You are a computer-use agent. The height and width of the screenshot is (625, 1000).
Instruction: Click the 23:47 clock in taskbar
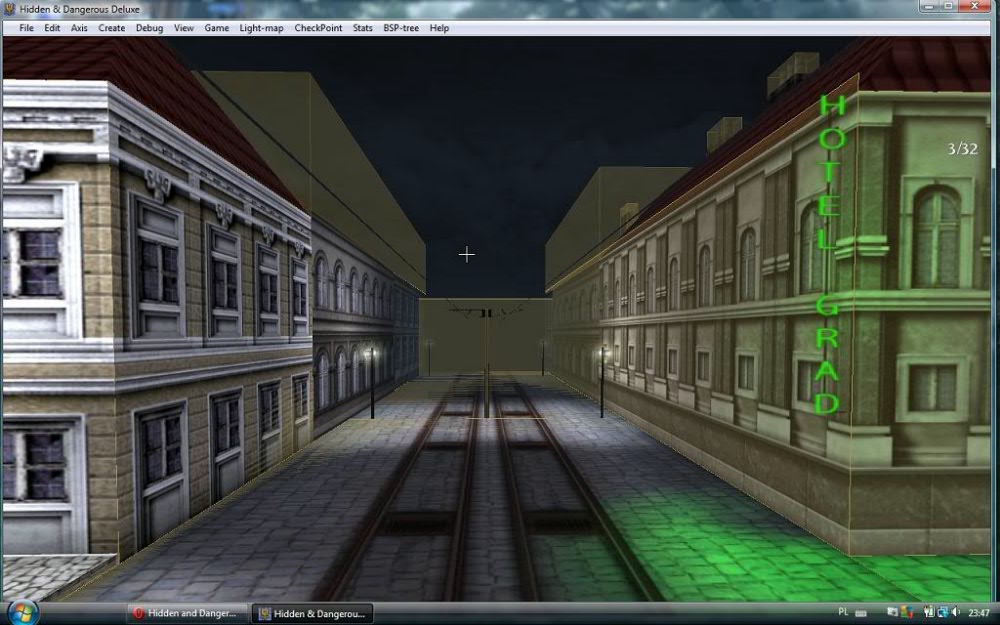(x=979, y=612)
